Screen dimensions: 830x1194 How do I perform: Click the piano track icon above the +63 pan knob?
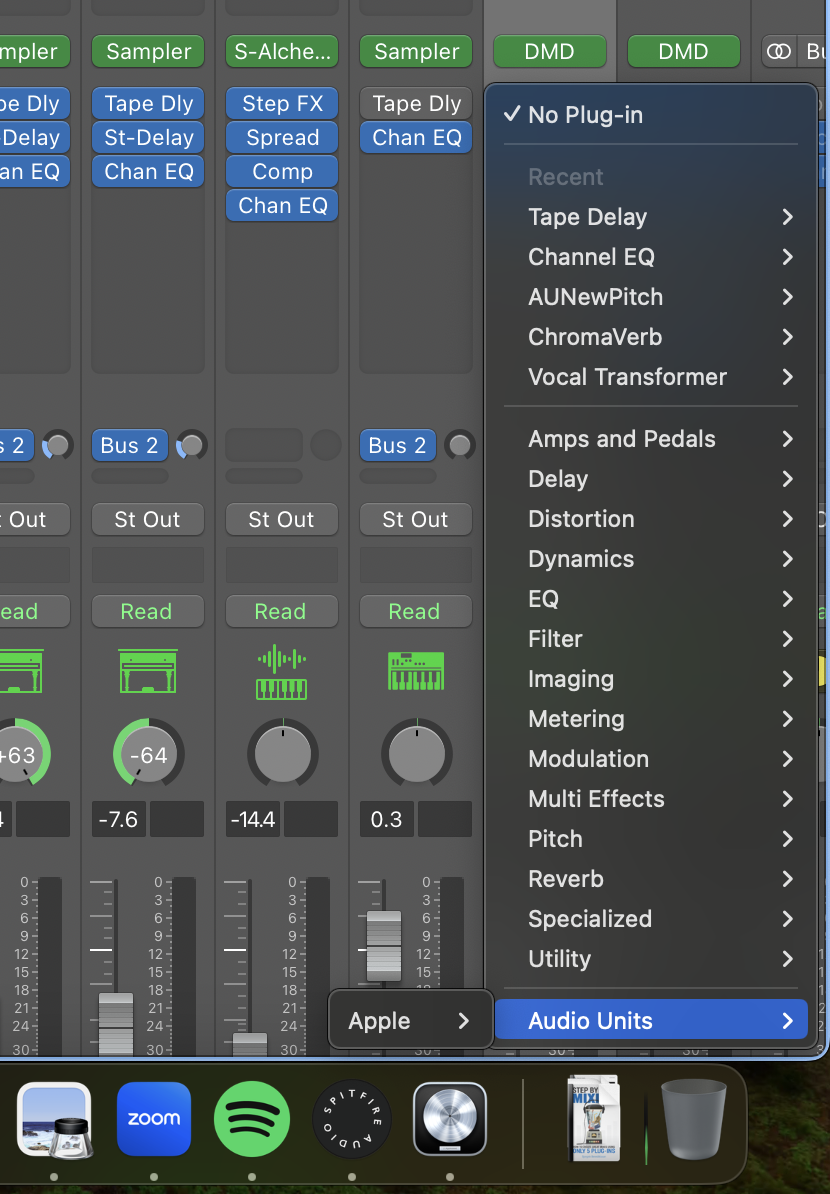click(21, 671)
